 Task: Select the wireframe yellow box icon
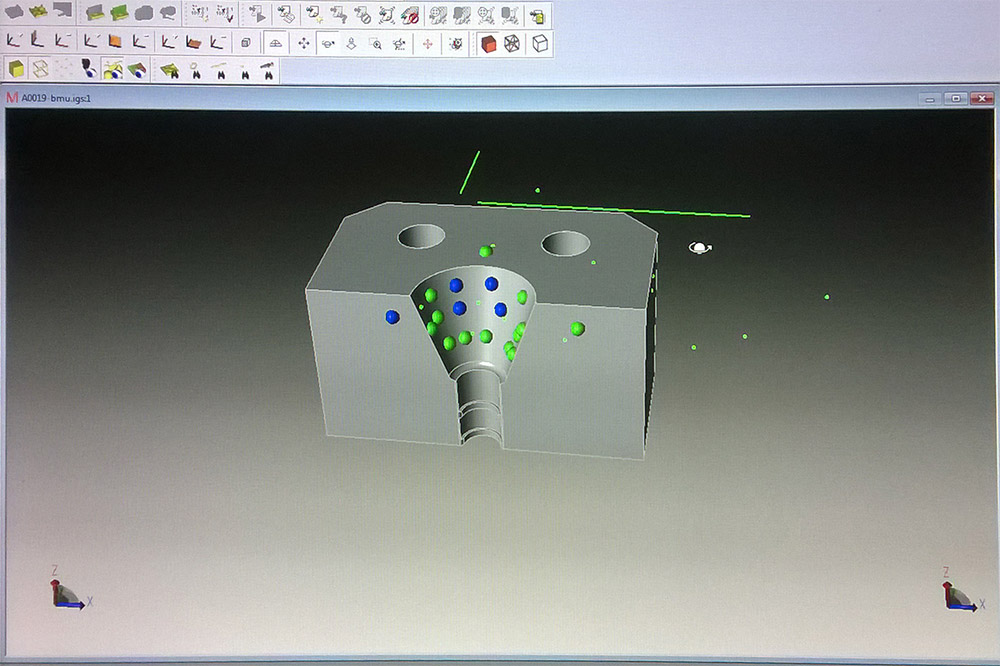click(x=41, y=70)
